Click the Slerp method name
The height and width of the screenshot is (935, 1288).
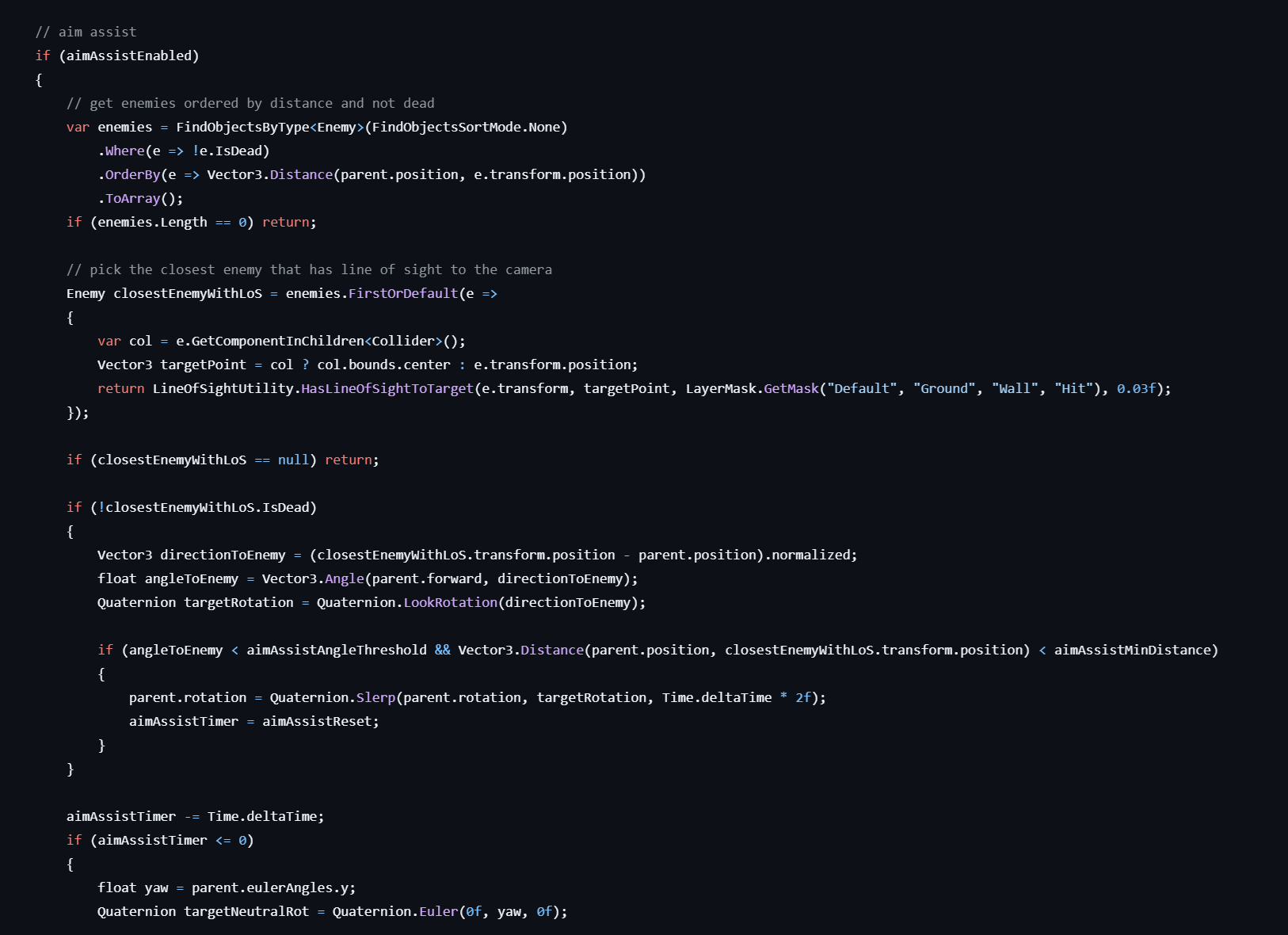pyautogui.click(x=375, y=697)
